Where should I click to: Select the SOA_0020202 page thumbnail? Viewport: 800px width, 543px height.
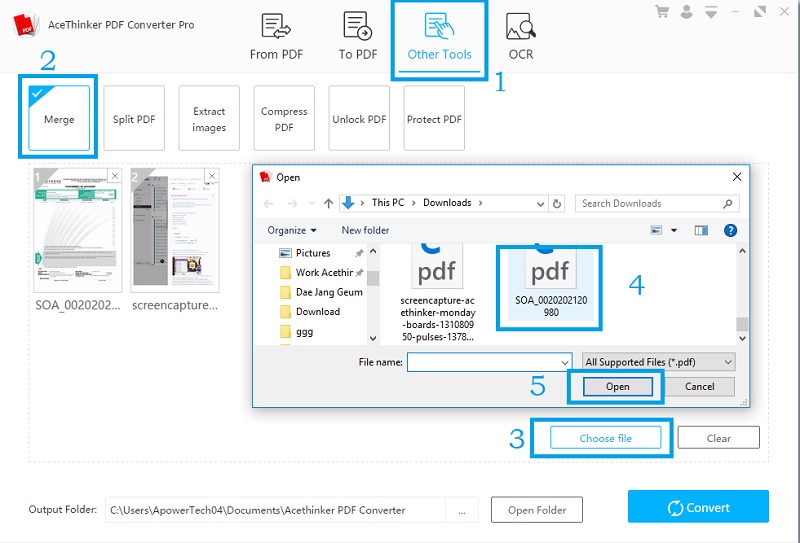tap(78, 231)
